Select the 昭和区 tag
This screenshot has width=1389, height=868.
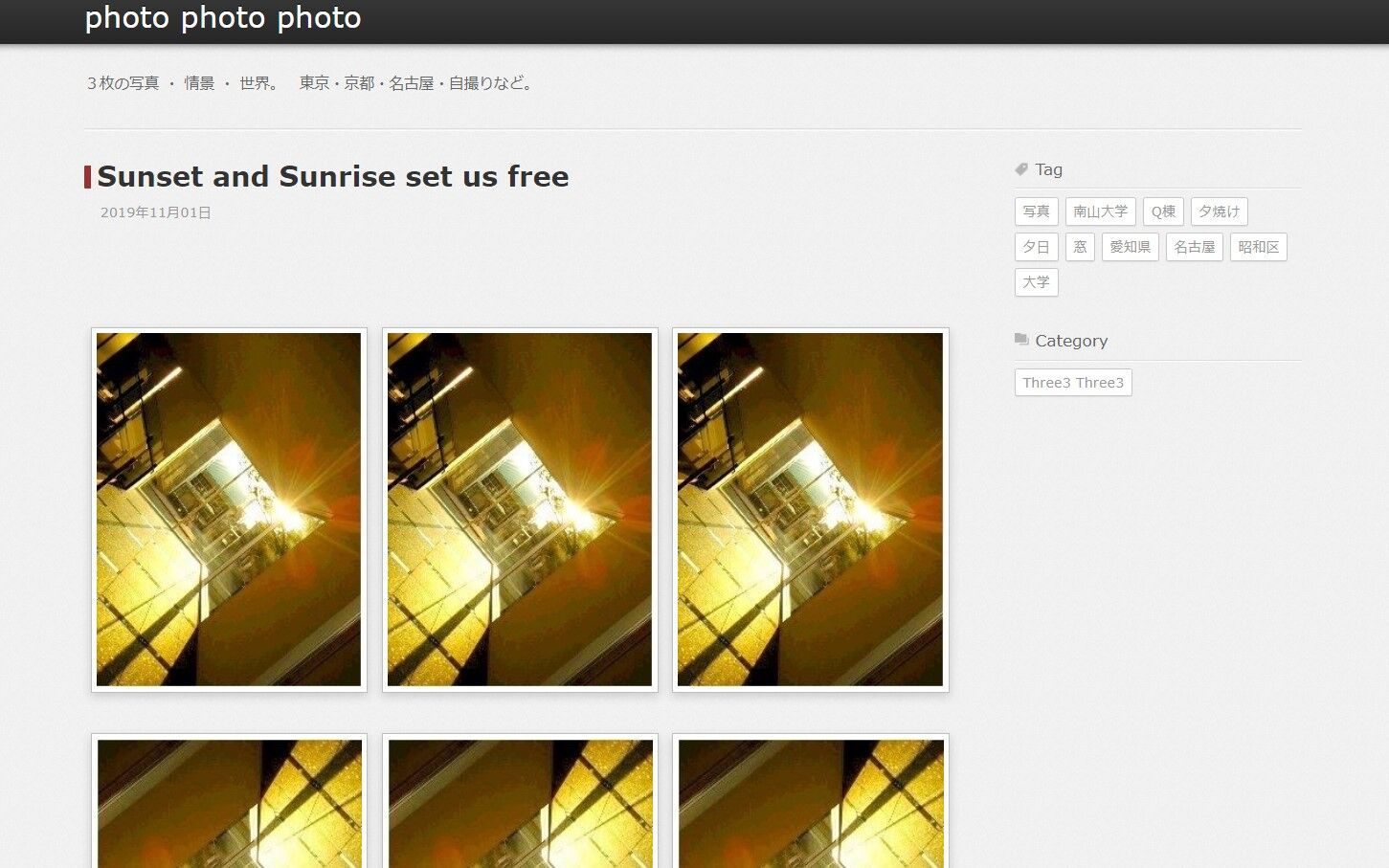coord(1259,247)
